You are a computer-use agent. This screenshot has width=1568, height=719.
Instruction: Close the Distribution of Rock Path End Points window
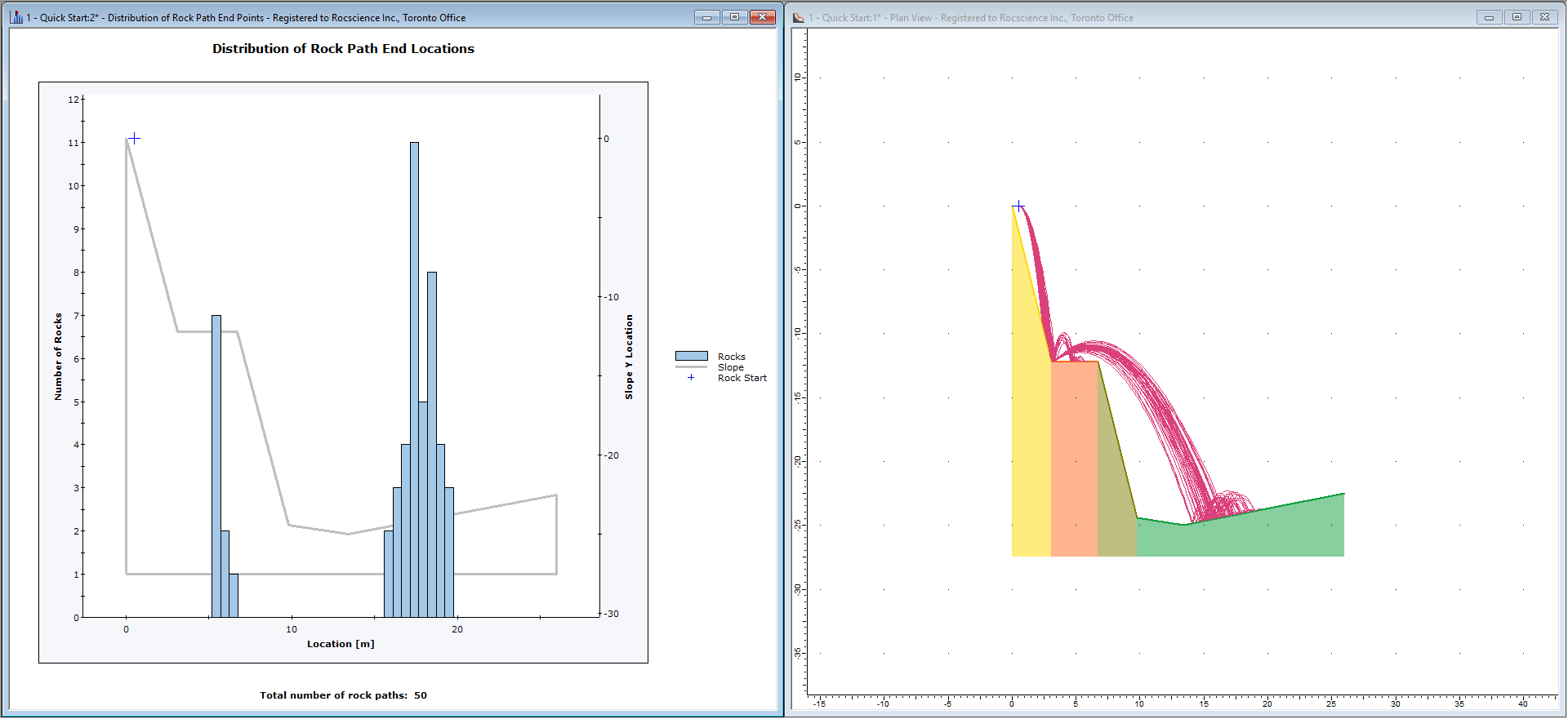coord(762,17)
